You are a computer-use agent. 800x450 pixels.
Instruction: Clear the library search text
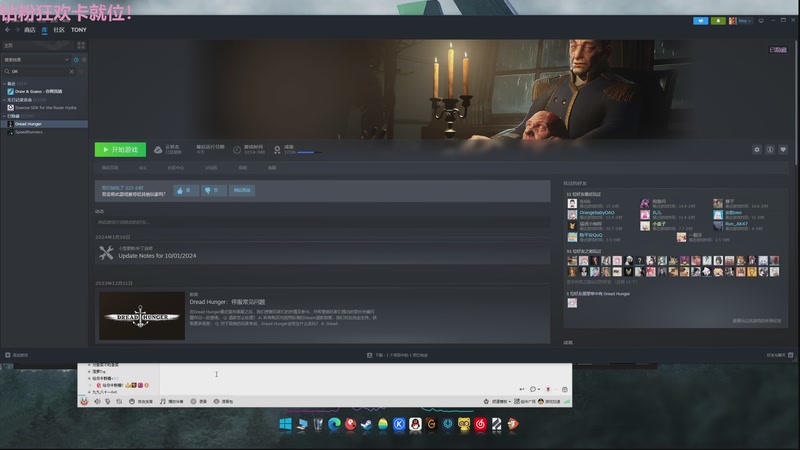click(71, 71)
